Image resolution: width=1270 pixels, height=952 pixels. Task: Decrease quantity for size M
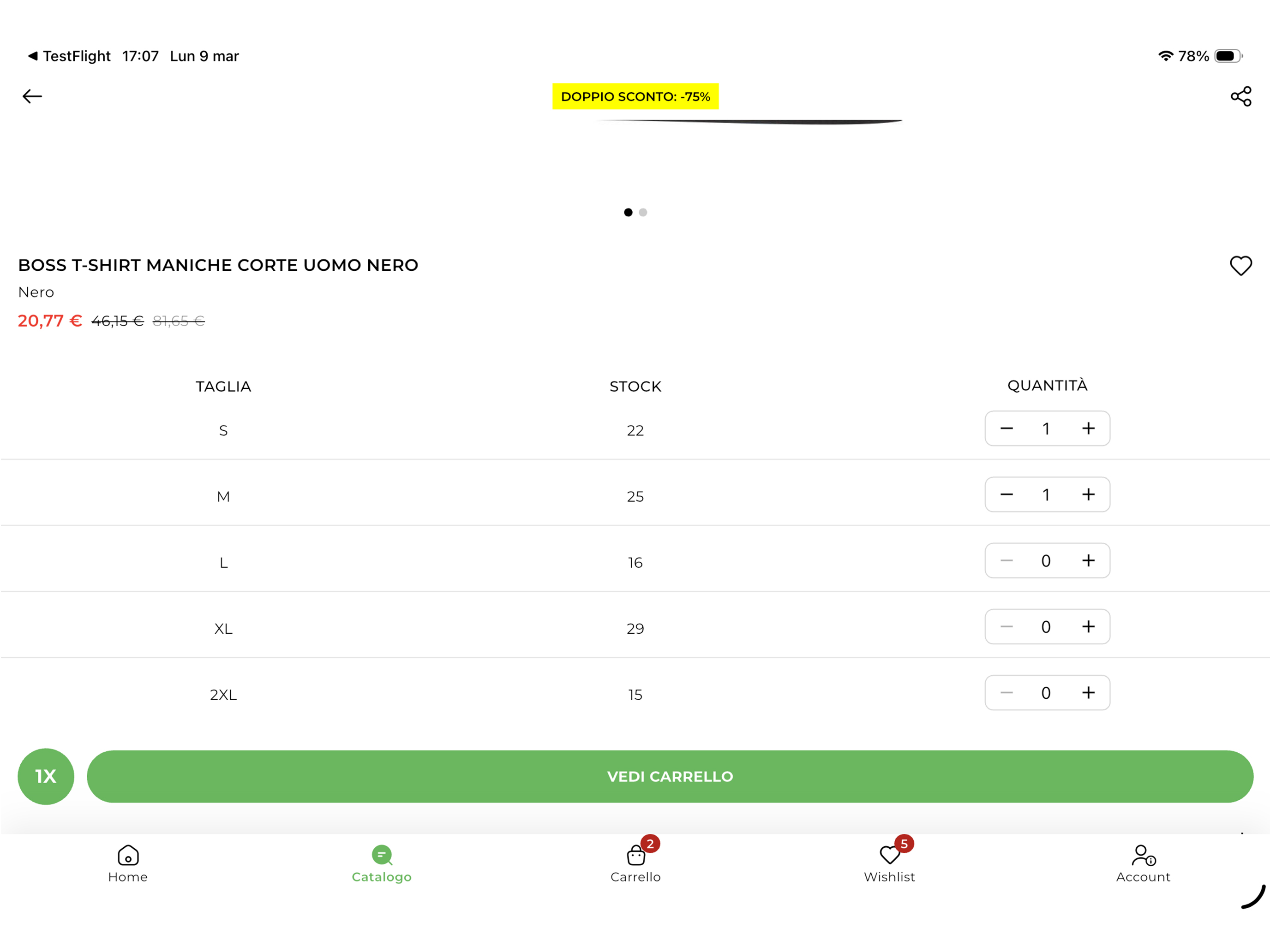click(1006, 494)
